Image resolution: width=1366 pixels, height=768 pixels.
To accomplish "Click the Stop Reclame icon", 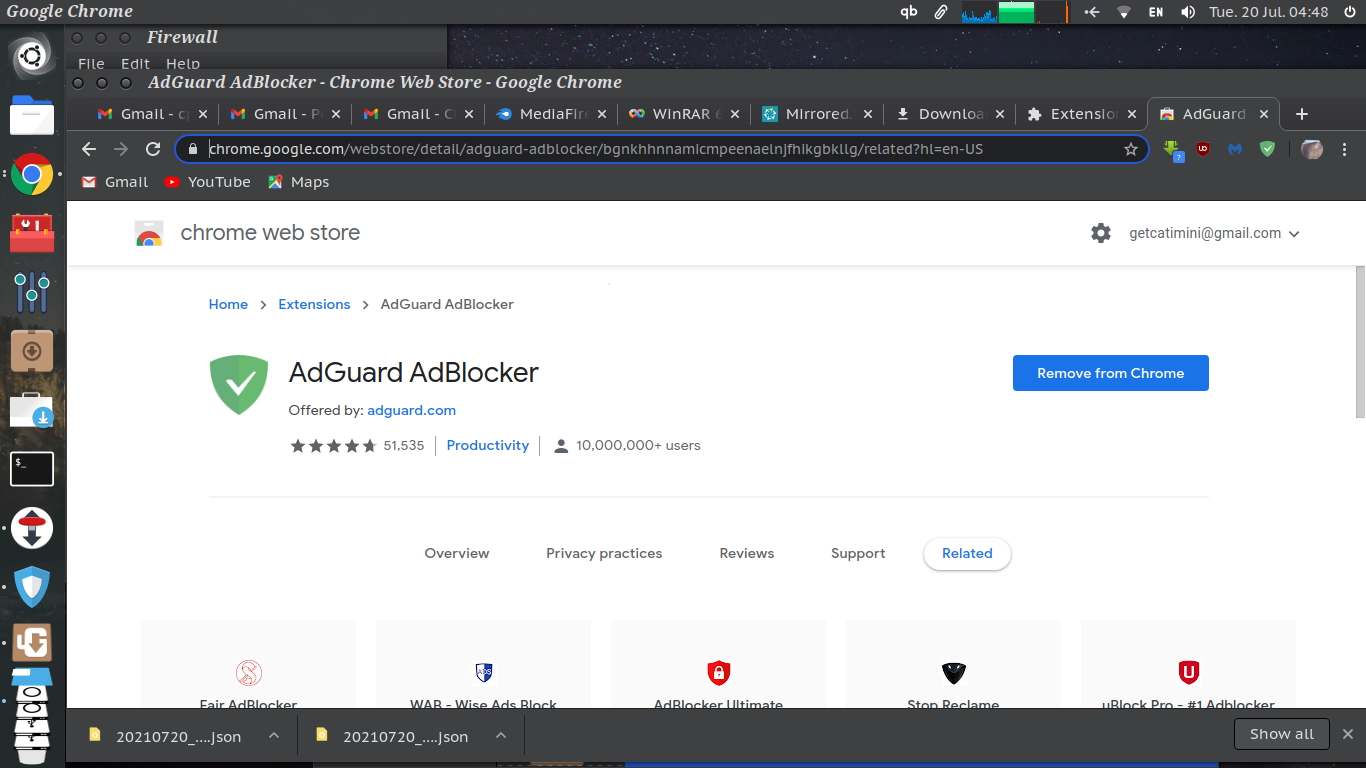I will [x=953, y=672].
